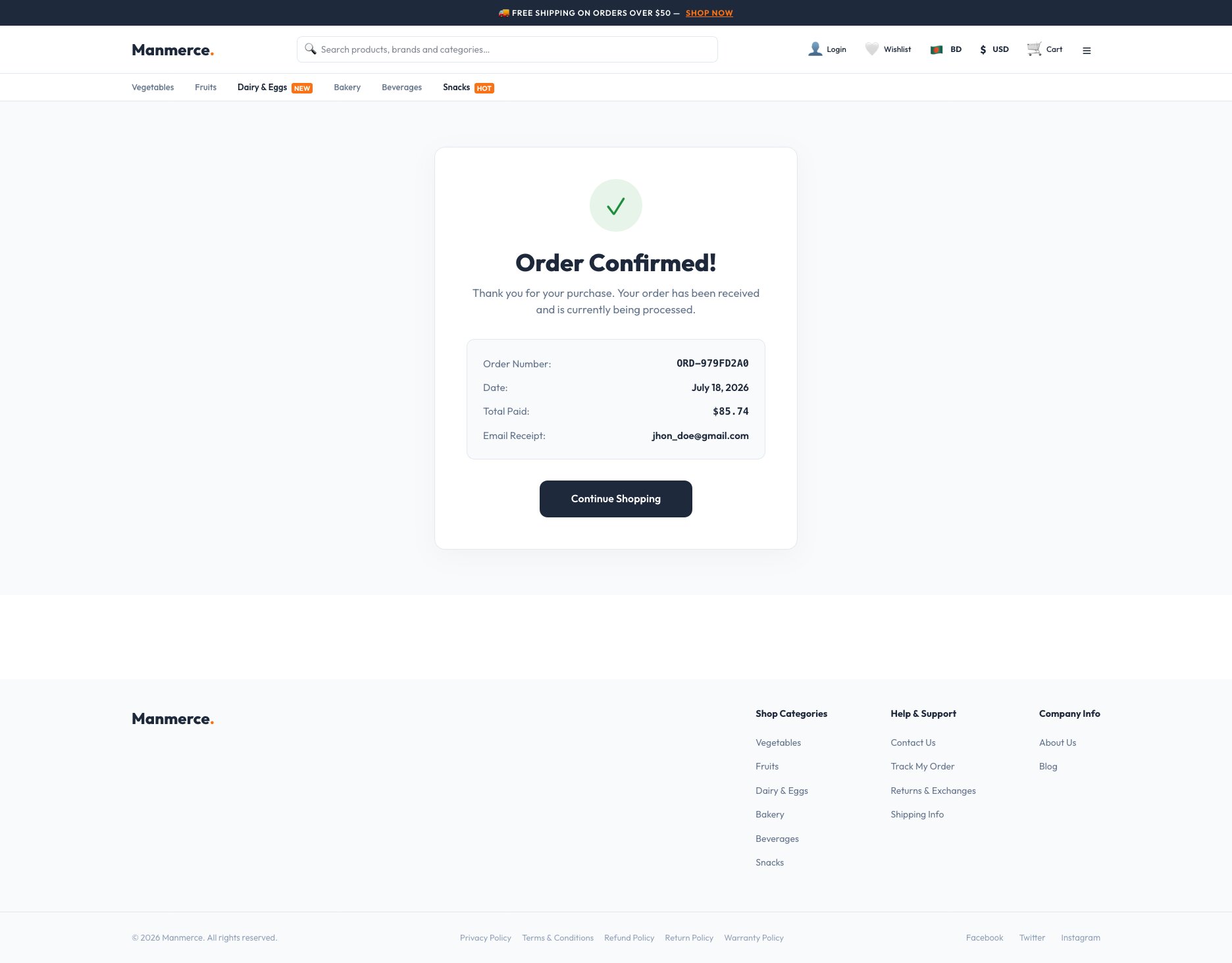Select Dairy & Eggs in nav bar
The height and width of the screenshot is (963, 1232).
262,88
